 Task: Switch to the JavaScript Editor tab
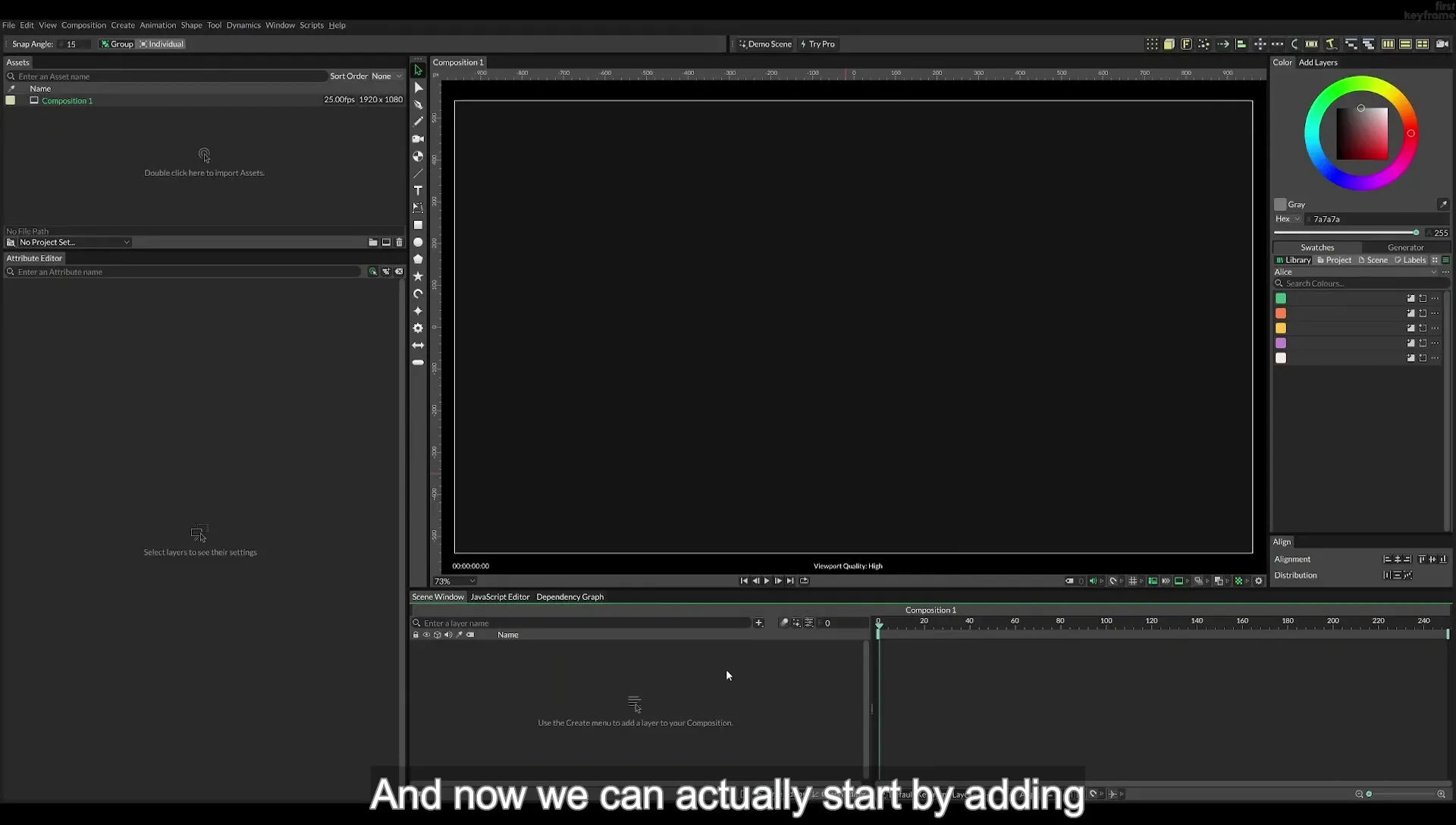pos(500,597)
